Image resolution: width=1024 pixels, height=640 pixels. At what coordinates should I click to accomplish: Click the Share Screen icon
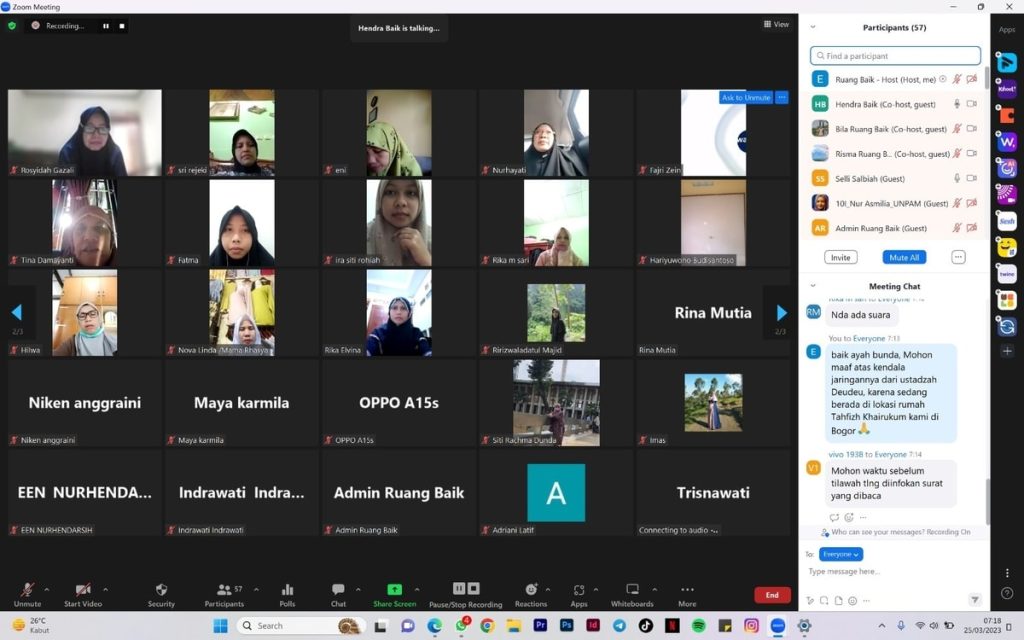(394, 589)
